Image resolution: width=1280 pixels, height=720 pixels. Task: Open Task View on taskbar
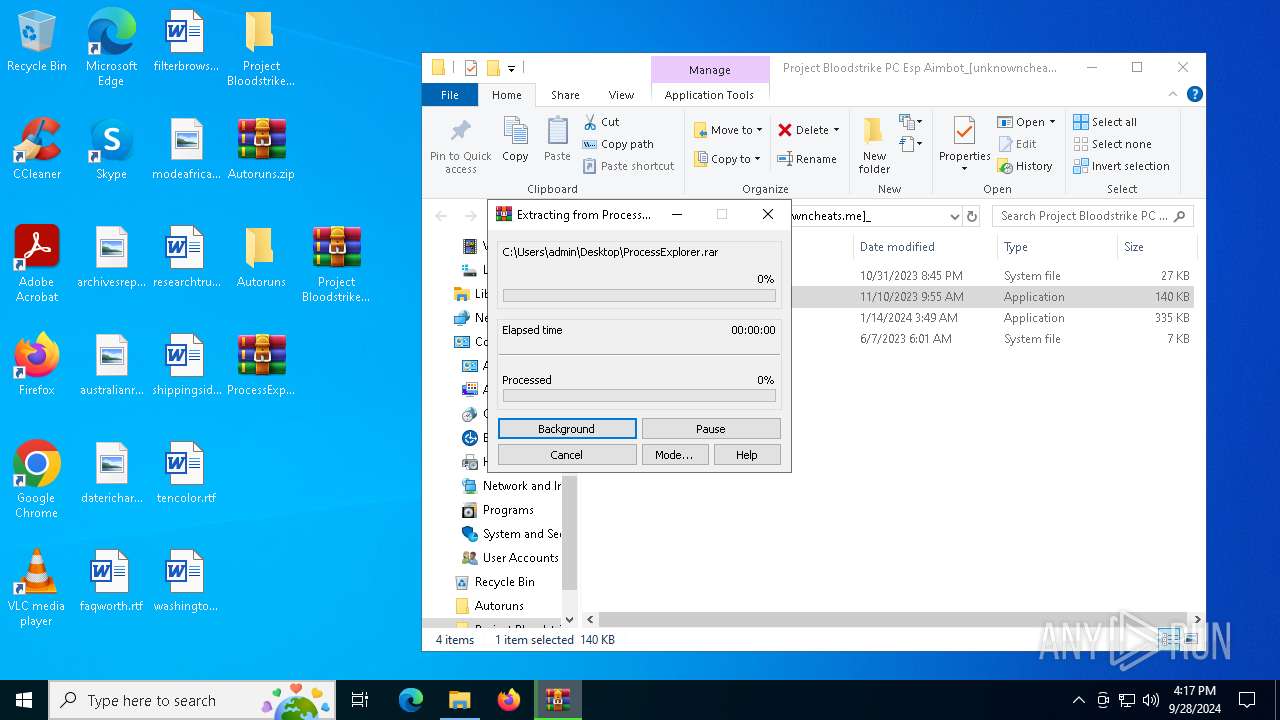point(360,700)
